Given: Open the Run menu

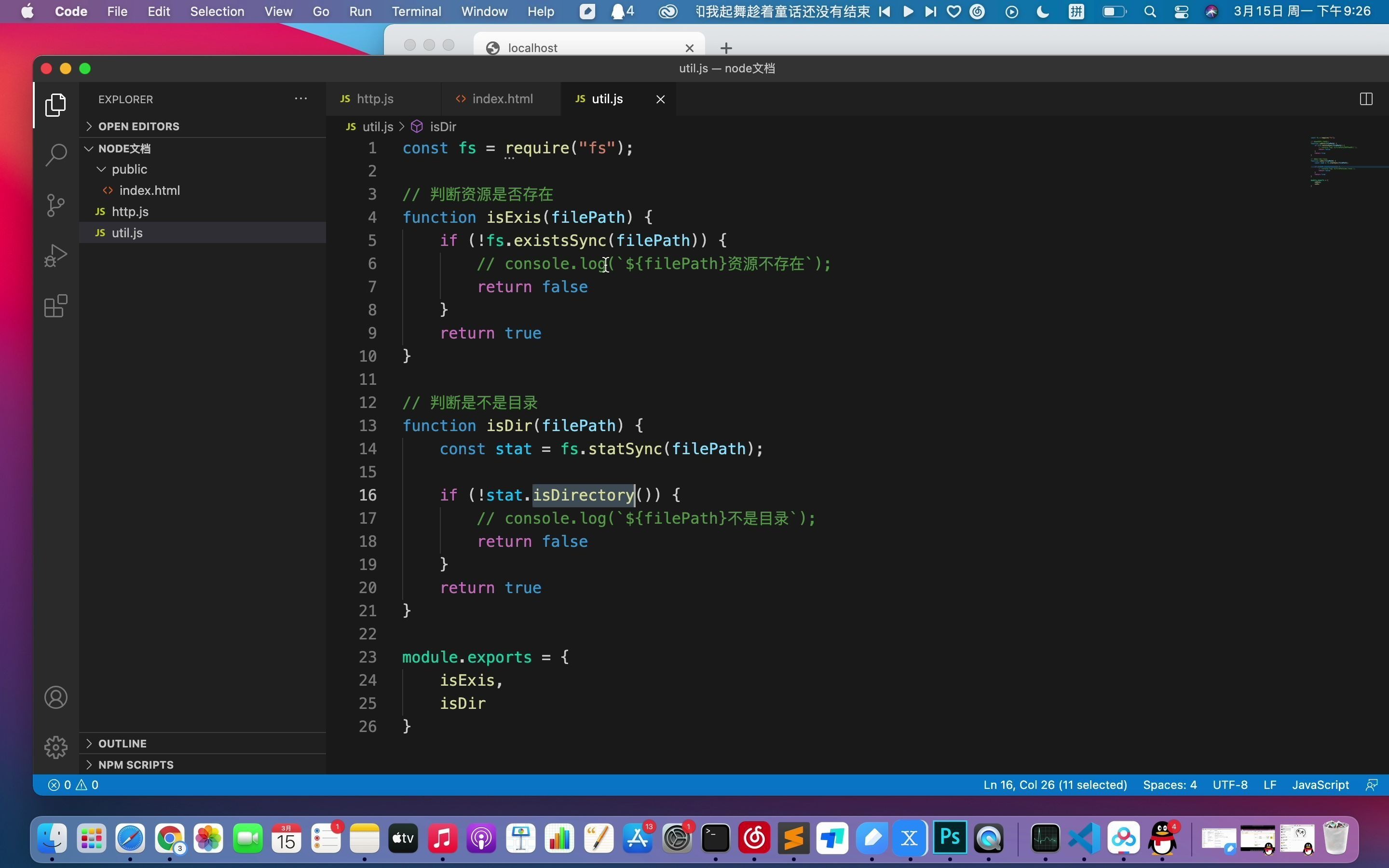Looking at the screenshot, I should (x=360, y=12).
